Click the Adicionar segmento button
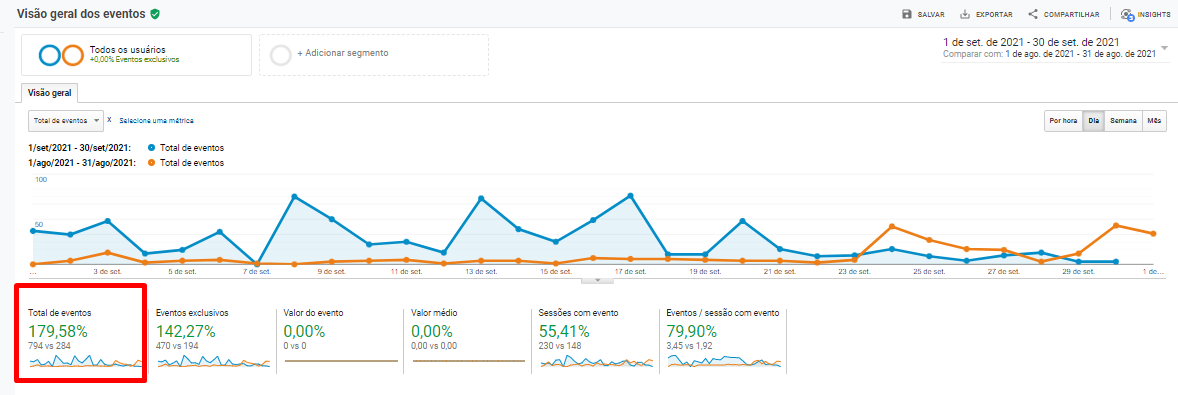Image resolution: width=1178 pixels, height=395 pixels. (x=373, y=55)
